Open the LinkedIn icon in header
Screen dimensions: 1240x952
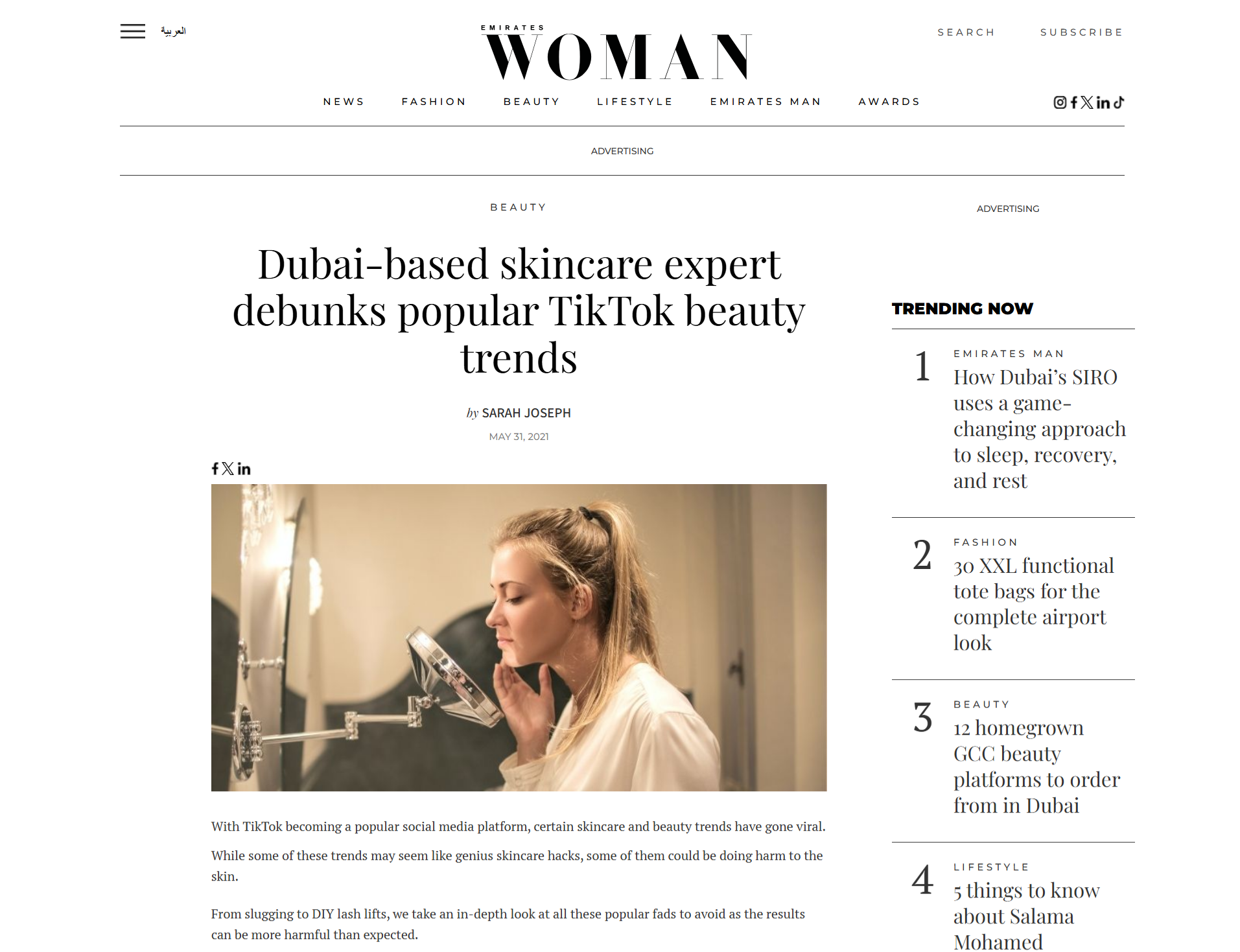1103,102
